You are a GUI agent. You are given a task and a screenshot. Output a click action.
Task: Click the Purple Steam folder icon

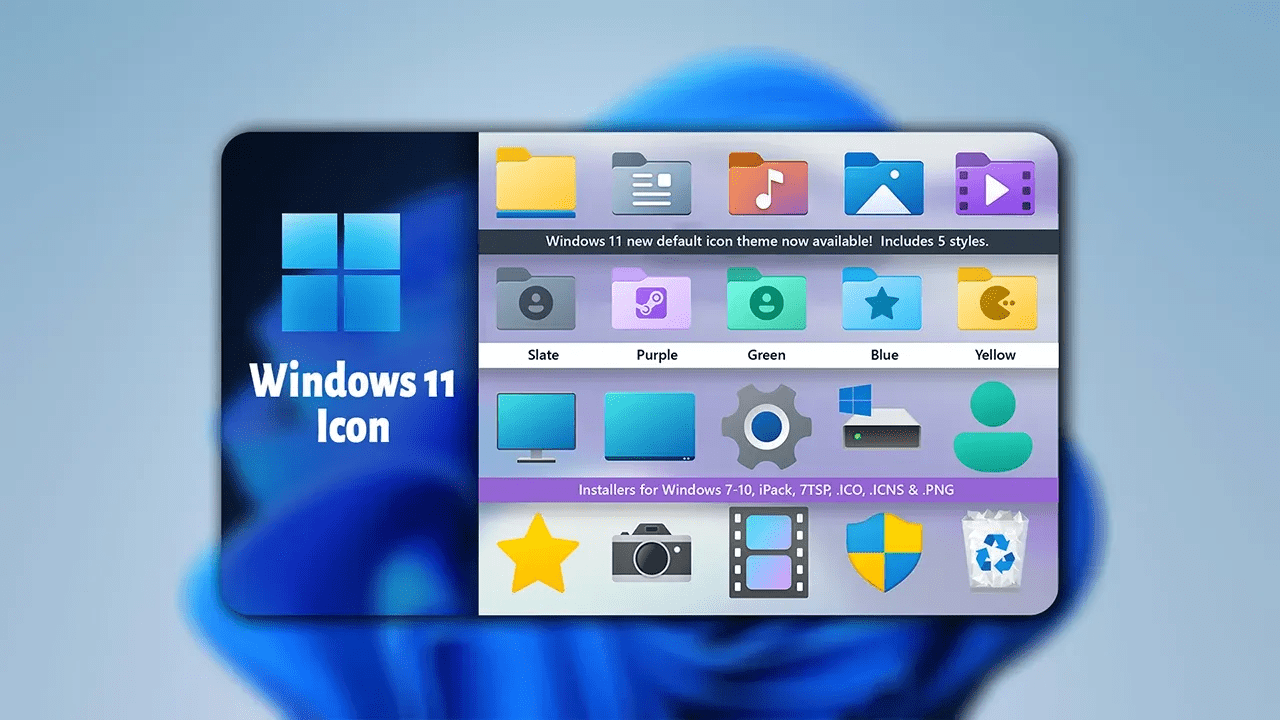click(x=651, y=299)
